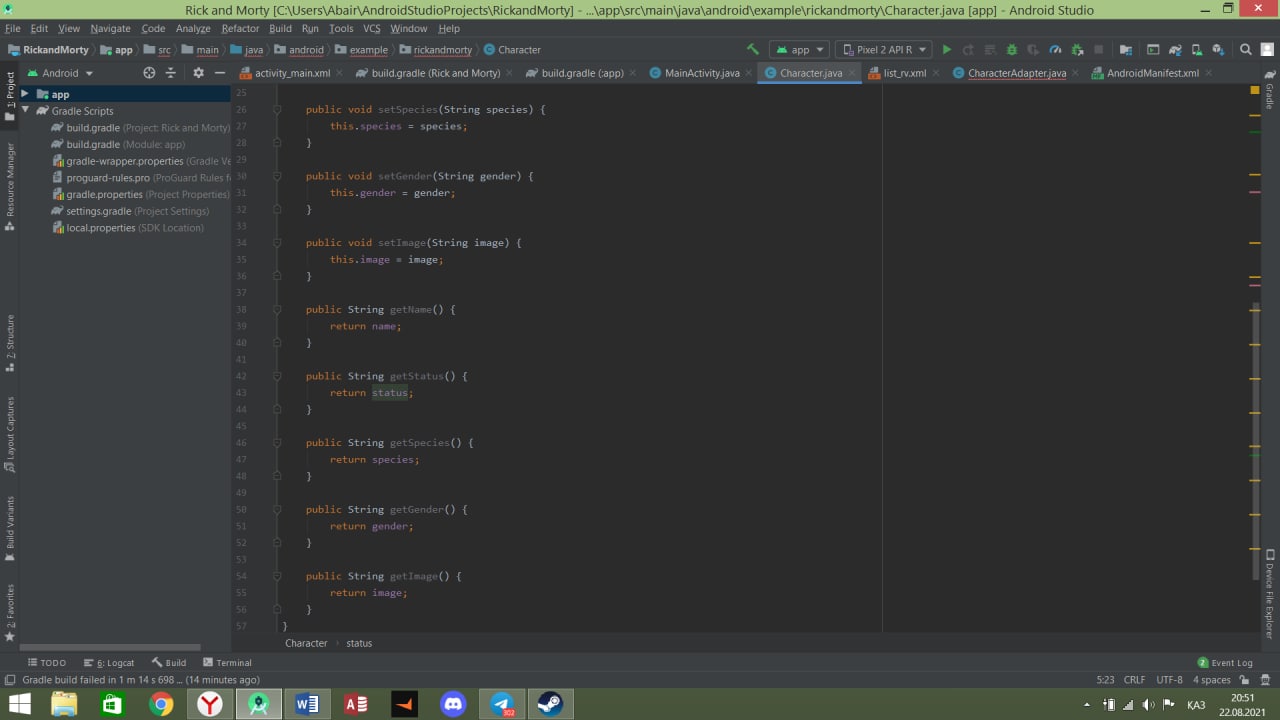Viewport: 1280px width, 720px height.
Task: Toggle the Resource Manager tool window
Action: (10, 187)
